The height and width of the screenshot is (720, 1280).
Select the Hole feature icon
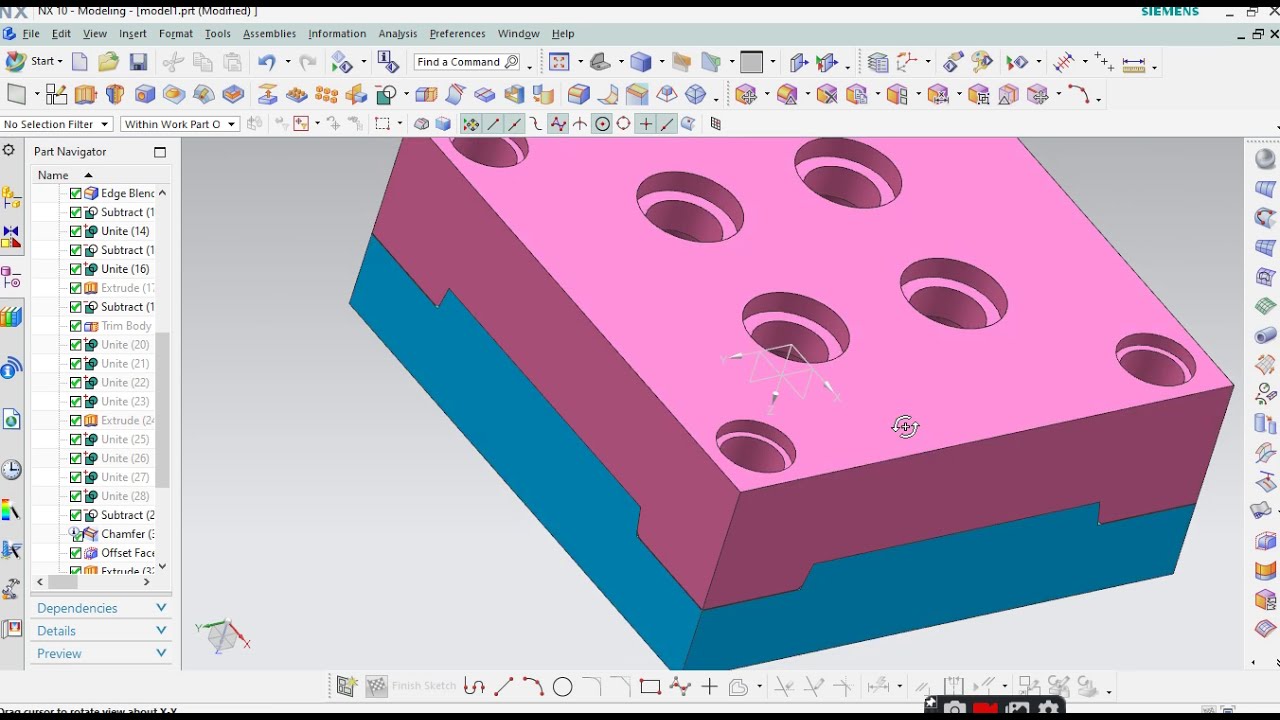pos(145,95)
